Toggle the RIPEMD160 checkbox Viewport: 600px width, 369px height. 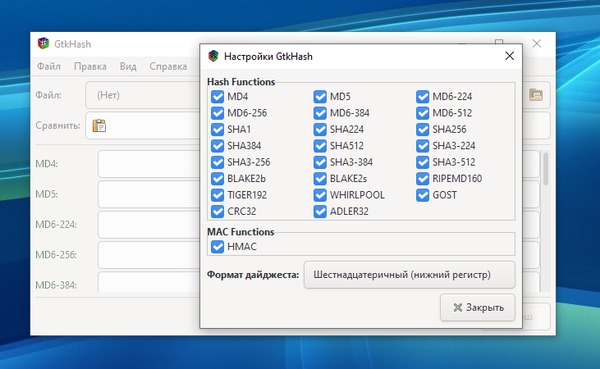[x=422, y=179]
